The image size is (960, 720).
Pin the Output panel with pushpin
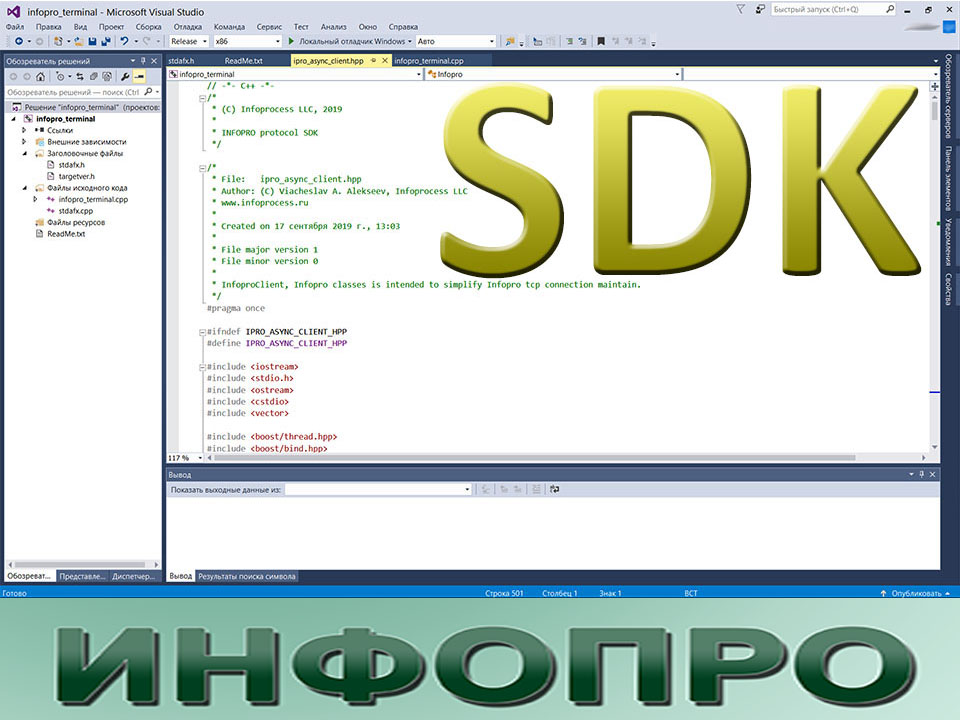tap(921, 474)
